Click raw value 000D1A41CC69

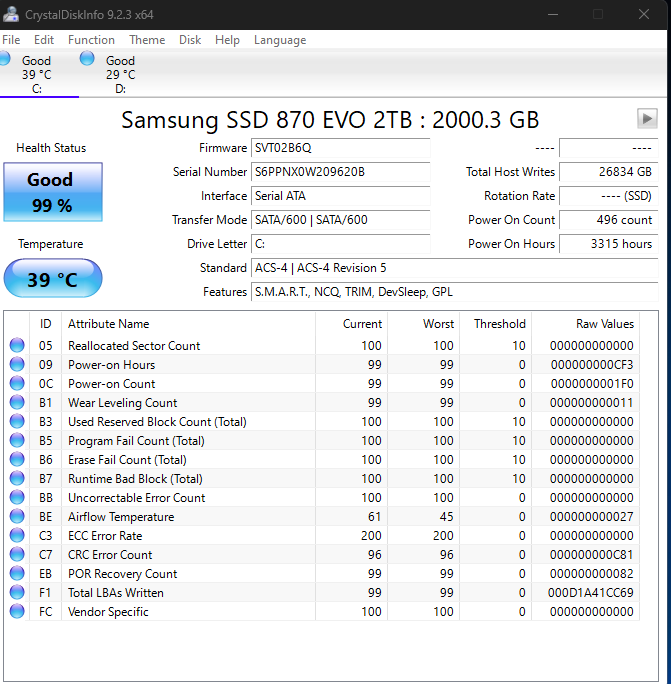[590, 592]
